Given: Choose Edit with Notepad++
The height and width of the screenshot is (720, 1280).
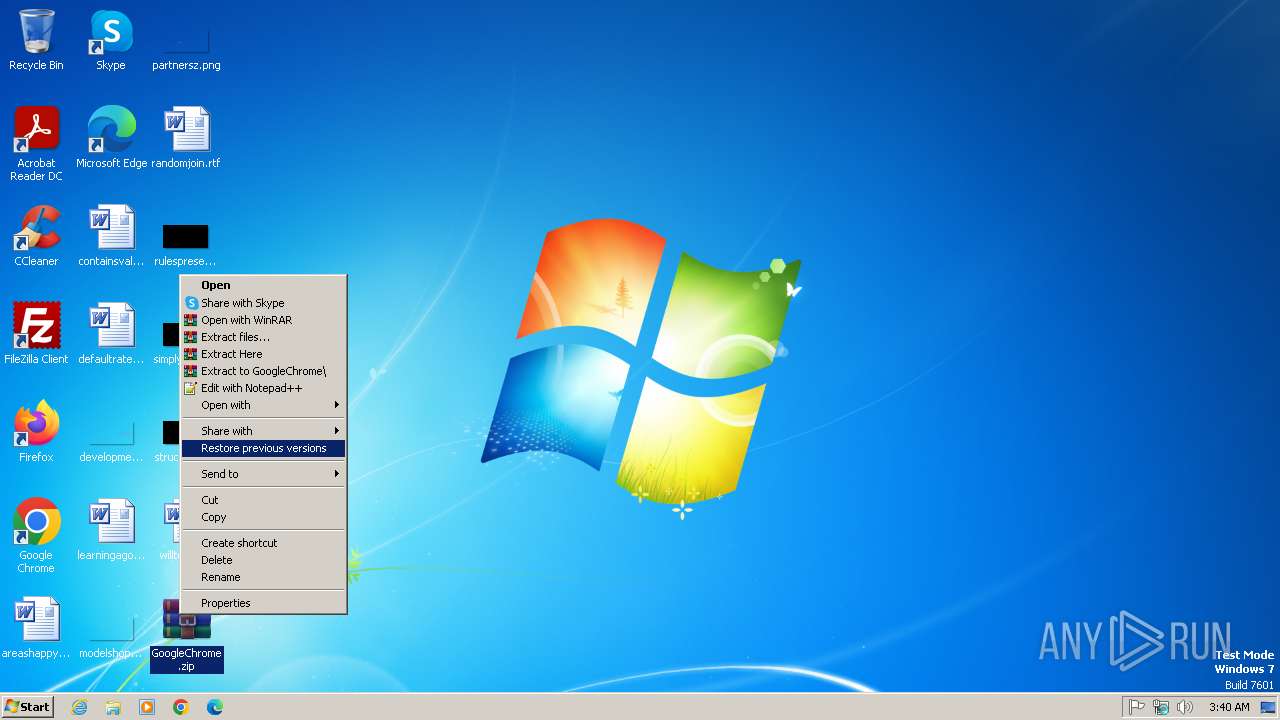Looking at the screenshot, I should tap(263, 388).
